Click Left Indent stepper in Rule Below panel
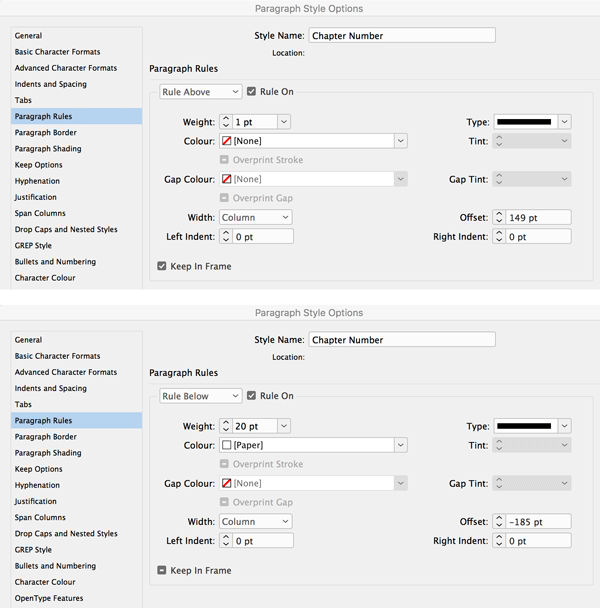 click(224, 540)
